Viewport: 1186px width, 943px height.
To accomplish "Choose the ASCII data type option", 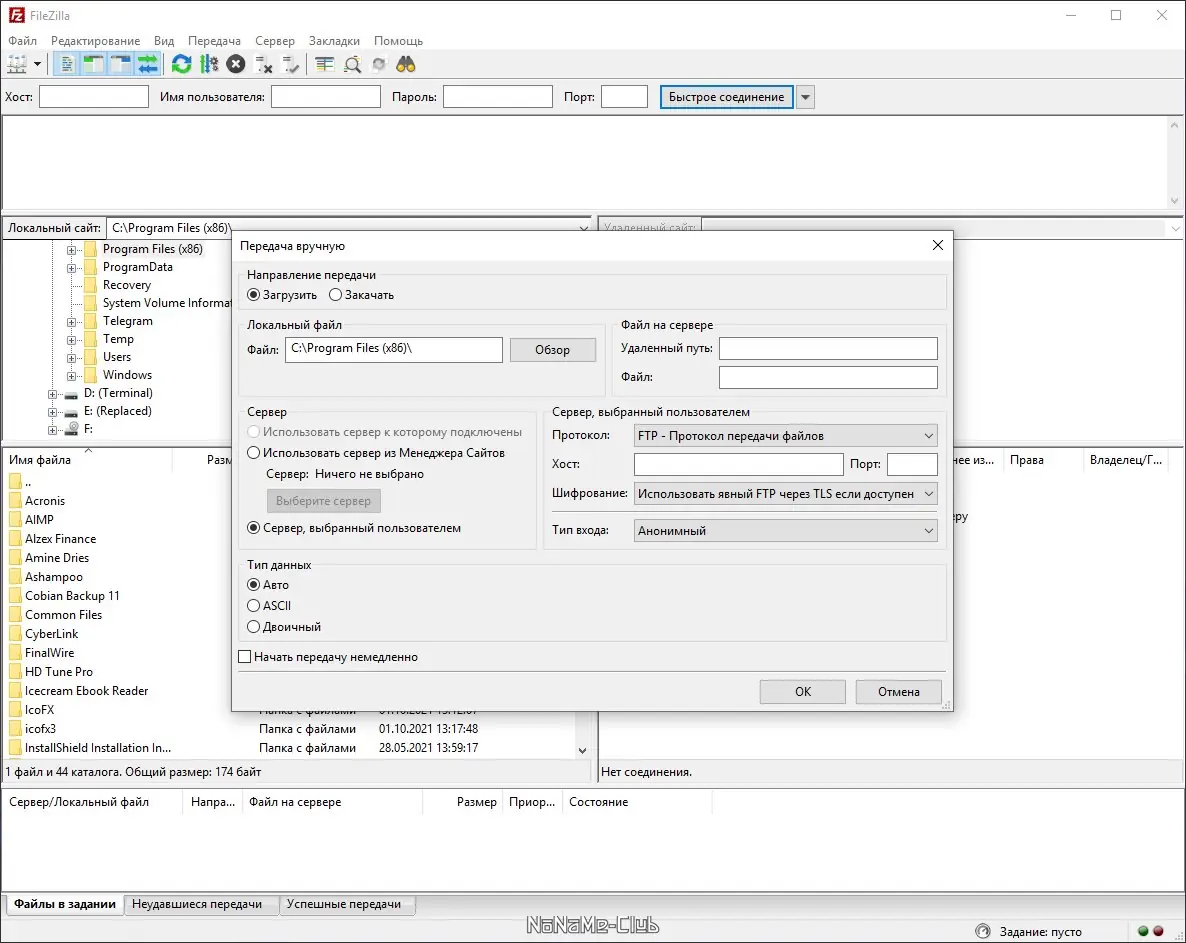I will (254, 606).
